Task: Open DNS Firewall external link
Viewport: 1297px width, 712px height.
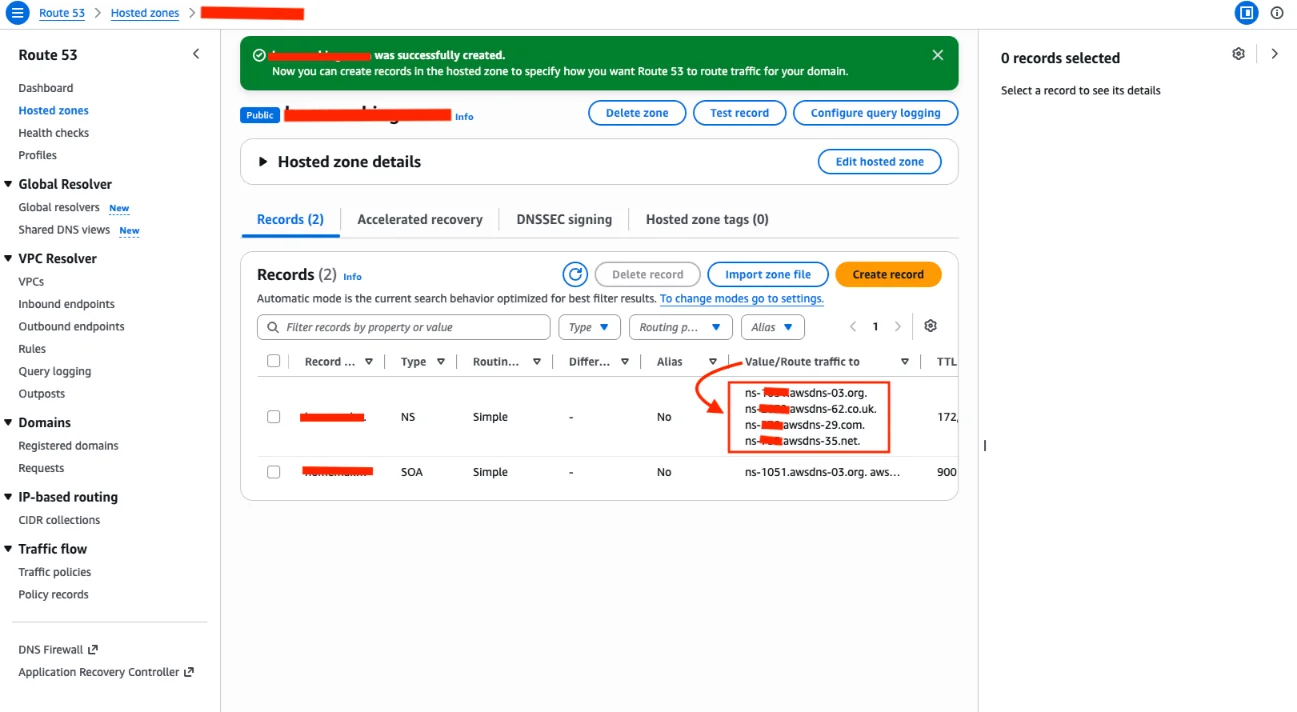Action: (58, 650)
